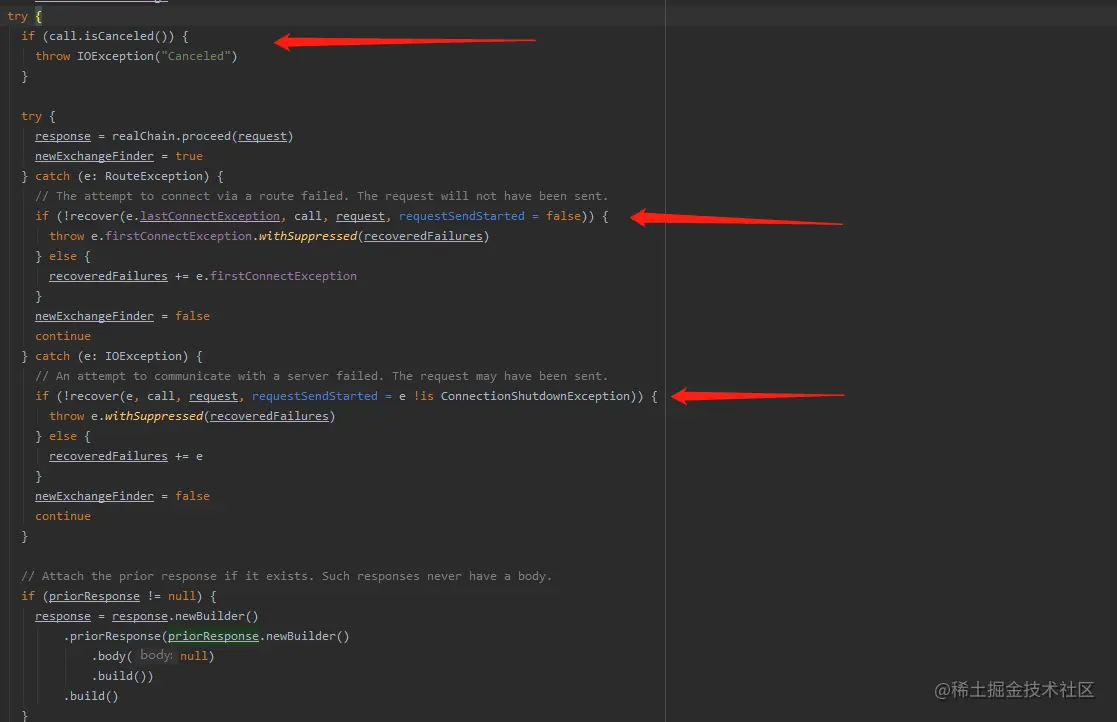Click the outermost try keyword at top
The height and width of the screenshot is (722, 1117).
[x=17, y=16]
